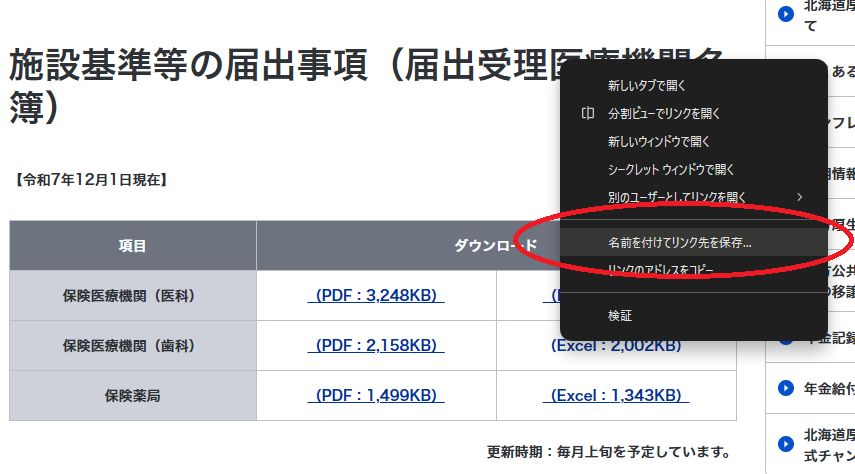The width and height of the screenshot is (855, 474).
Task: Select 別のユーザーとしてリンクを開く menu item
Action: [677, 197]
